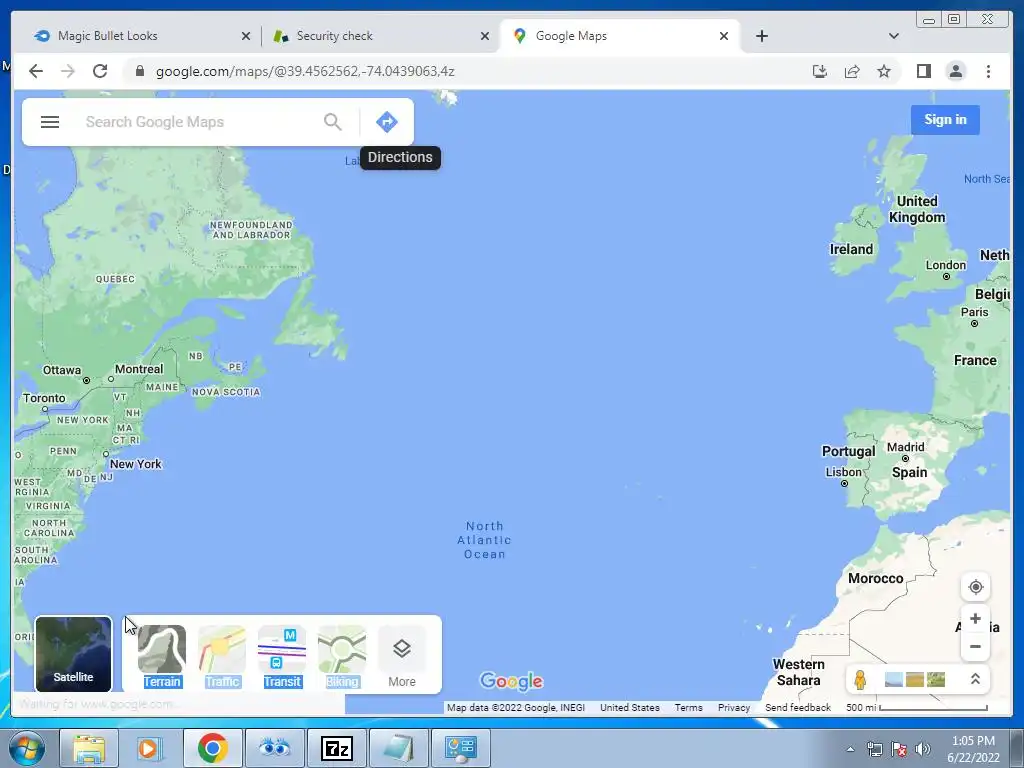Open the imagery thumbnails strip
Image resolution: width=1024 pixels, height=768 pixels.
(915, 680)
